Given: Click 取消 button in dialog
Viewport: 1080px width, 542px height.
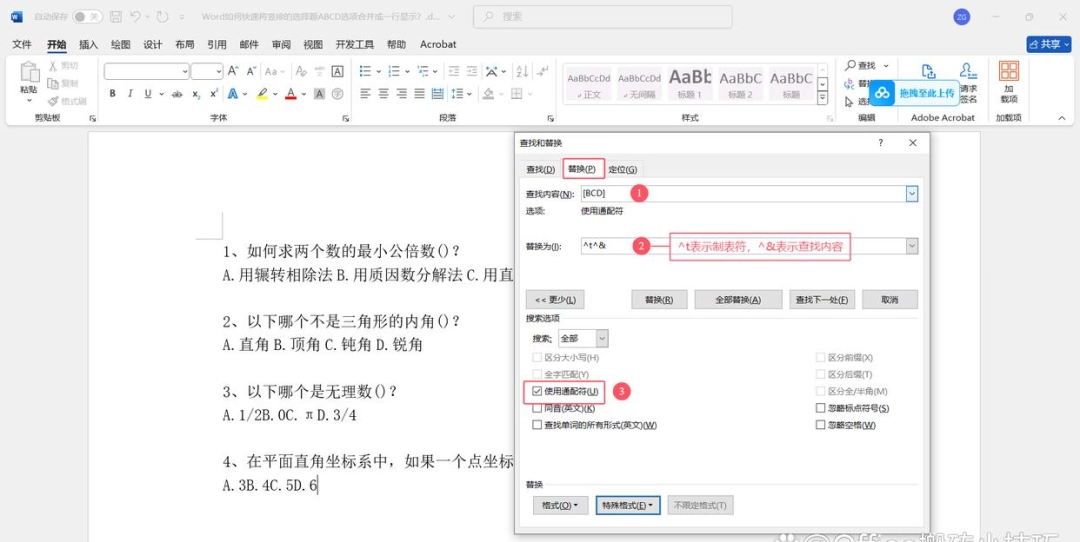Looking at the screenshot, I should pos(890,300).
